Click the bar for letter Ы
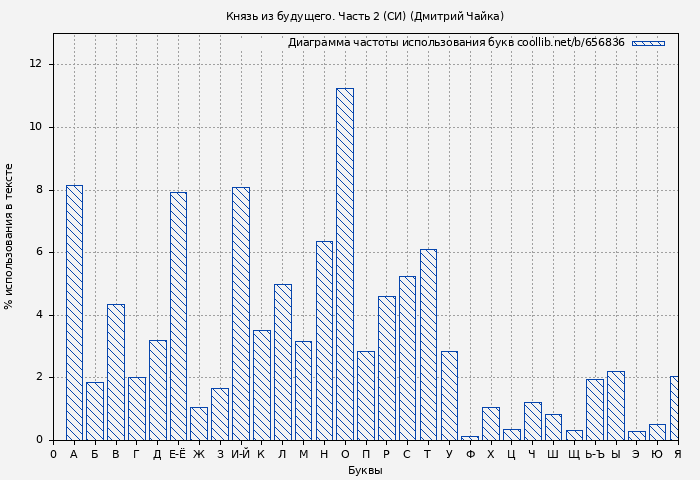The width and height of the screenshot is (700, 480). point(616,405)
